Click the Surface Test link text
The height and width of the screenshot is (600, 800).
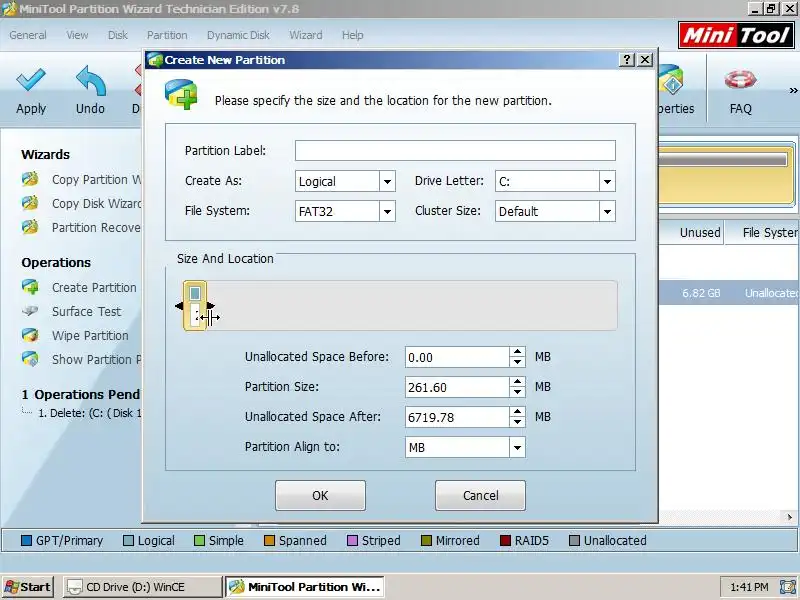coord(86,311)
